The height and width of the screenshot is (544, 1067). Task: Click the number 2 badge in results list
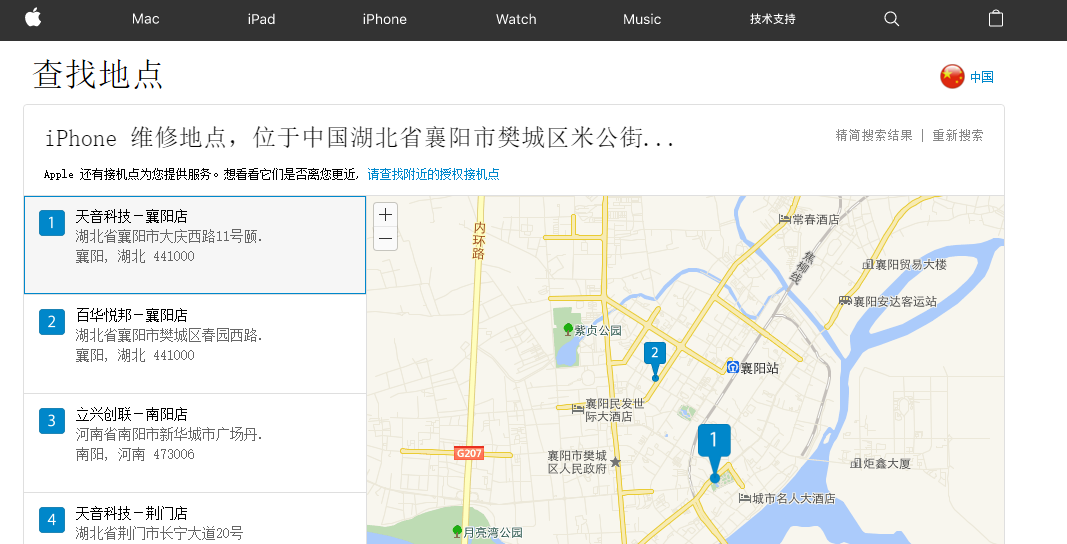52,321
